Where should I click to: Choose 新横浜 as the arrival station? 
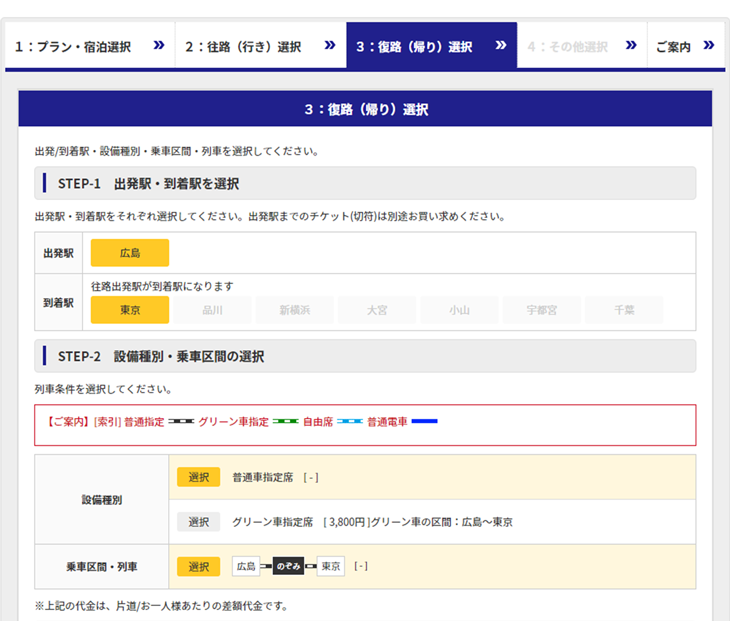tap(295, 310)
